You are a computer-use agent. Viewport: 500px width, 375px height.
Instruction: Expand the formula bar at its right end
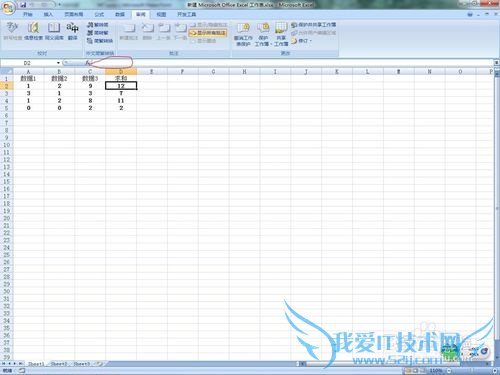tap(496, 63)
